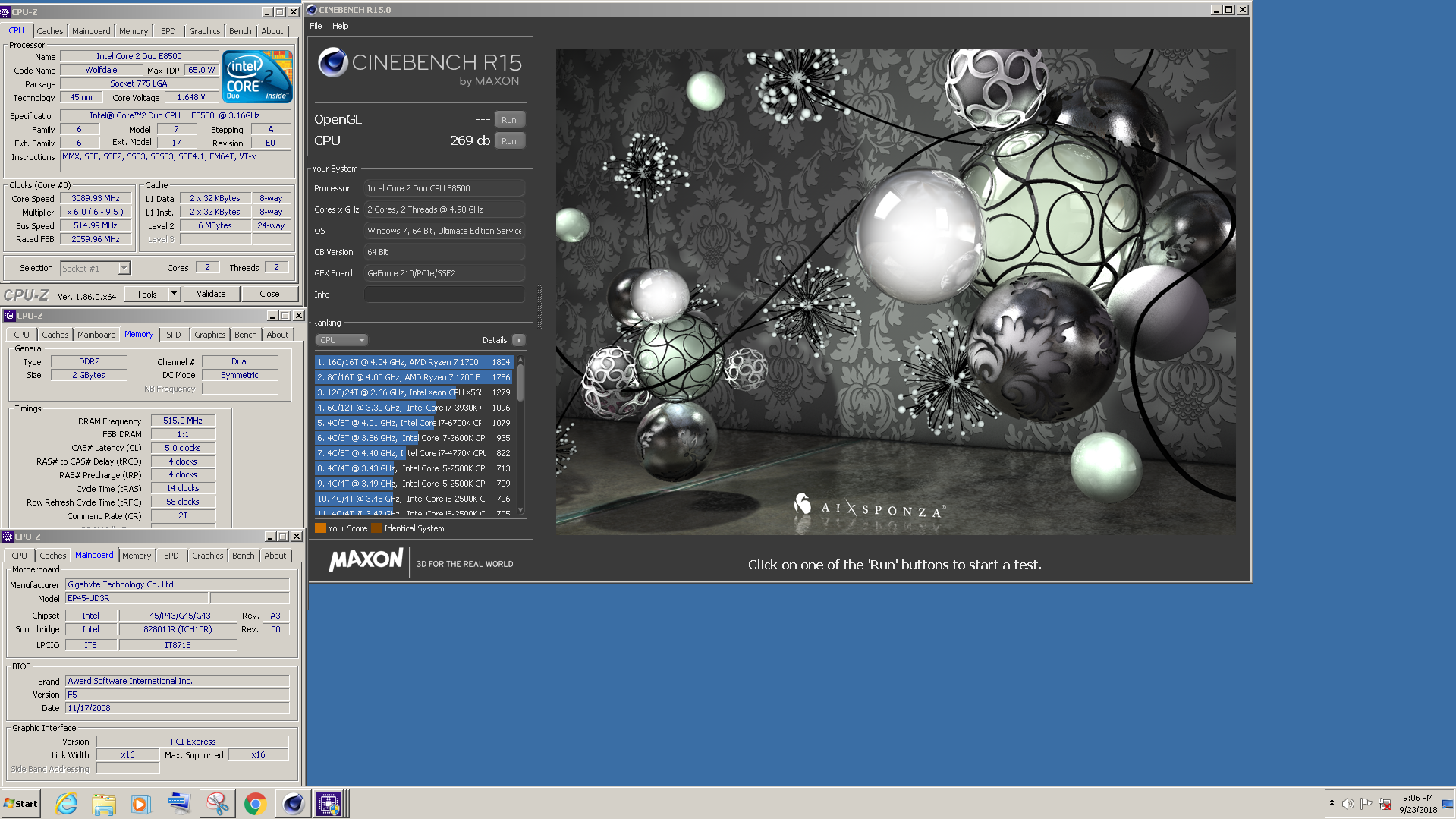This screenshot has height=819, width=1456.
Task: Click the Info input field in Cinebench
Action: tap(445, 295)
